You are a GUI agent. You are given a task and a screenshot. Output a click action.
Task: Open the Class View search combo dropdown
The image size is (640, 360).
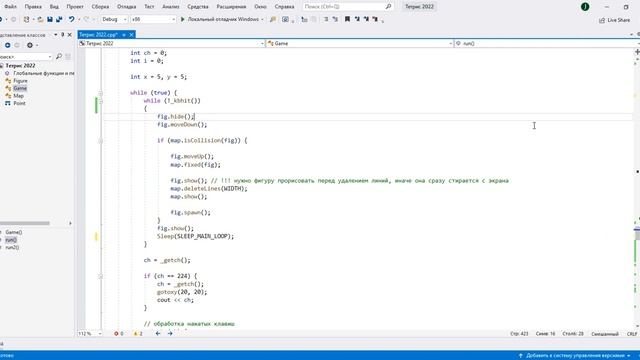point(50,56)
